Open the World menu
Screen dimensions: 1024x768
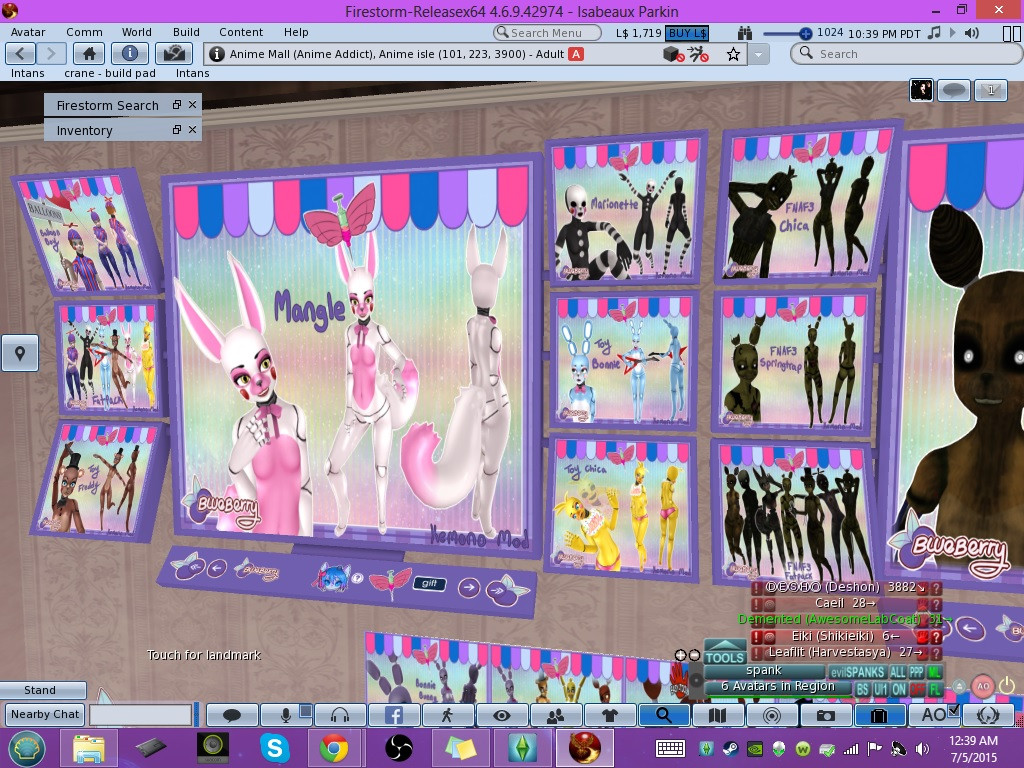[136, 32]
